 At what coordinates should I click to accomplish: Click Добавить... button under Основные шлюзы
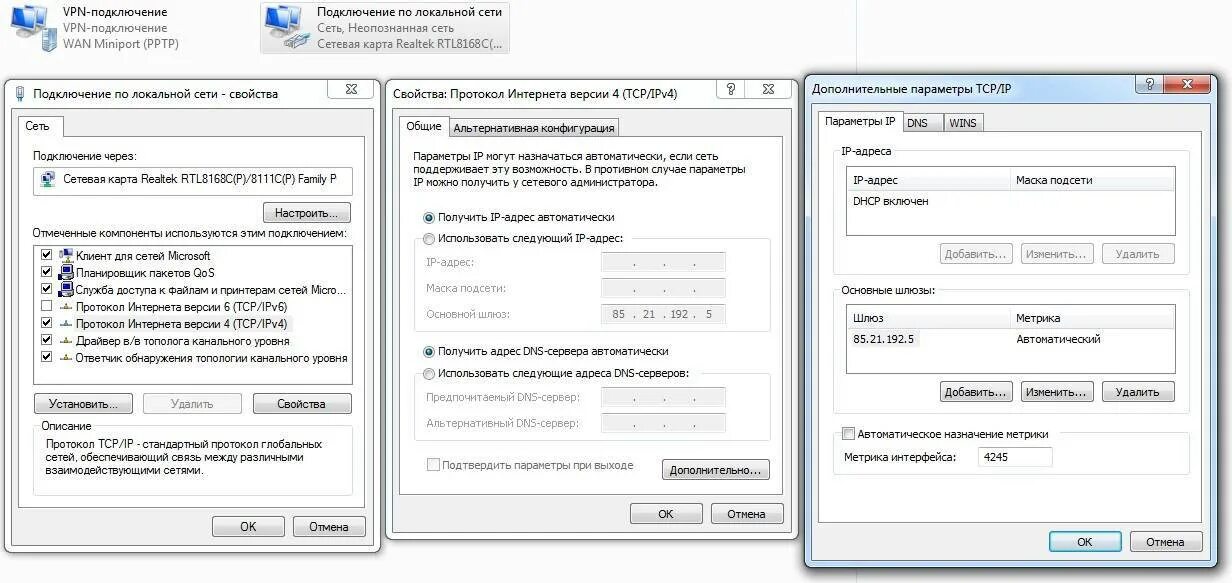(976, 392)
